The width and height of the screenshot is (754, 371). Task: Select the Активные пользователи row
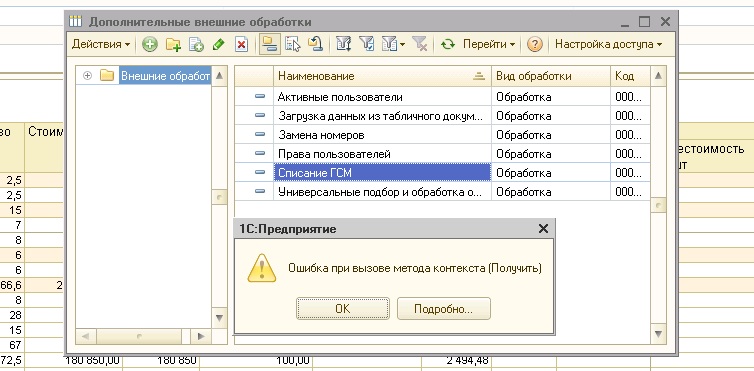tap(442, 97)
